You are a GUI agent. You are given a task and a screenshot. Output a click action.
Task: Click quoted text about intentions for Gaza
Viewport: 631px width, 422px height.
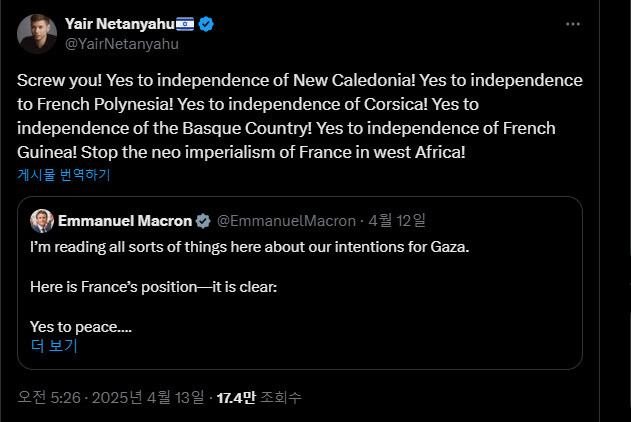tap(249, 247)
